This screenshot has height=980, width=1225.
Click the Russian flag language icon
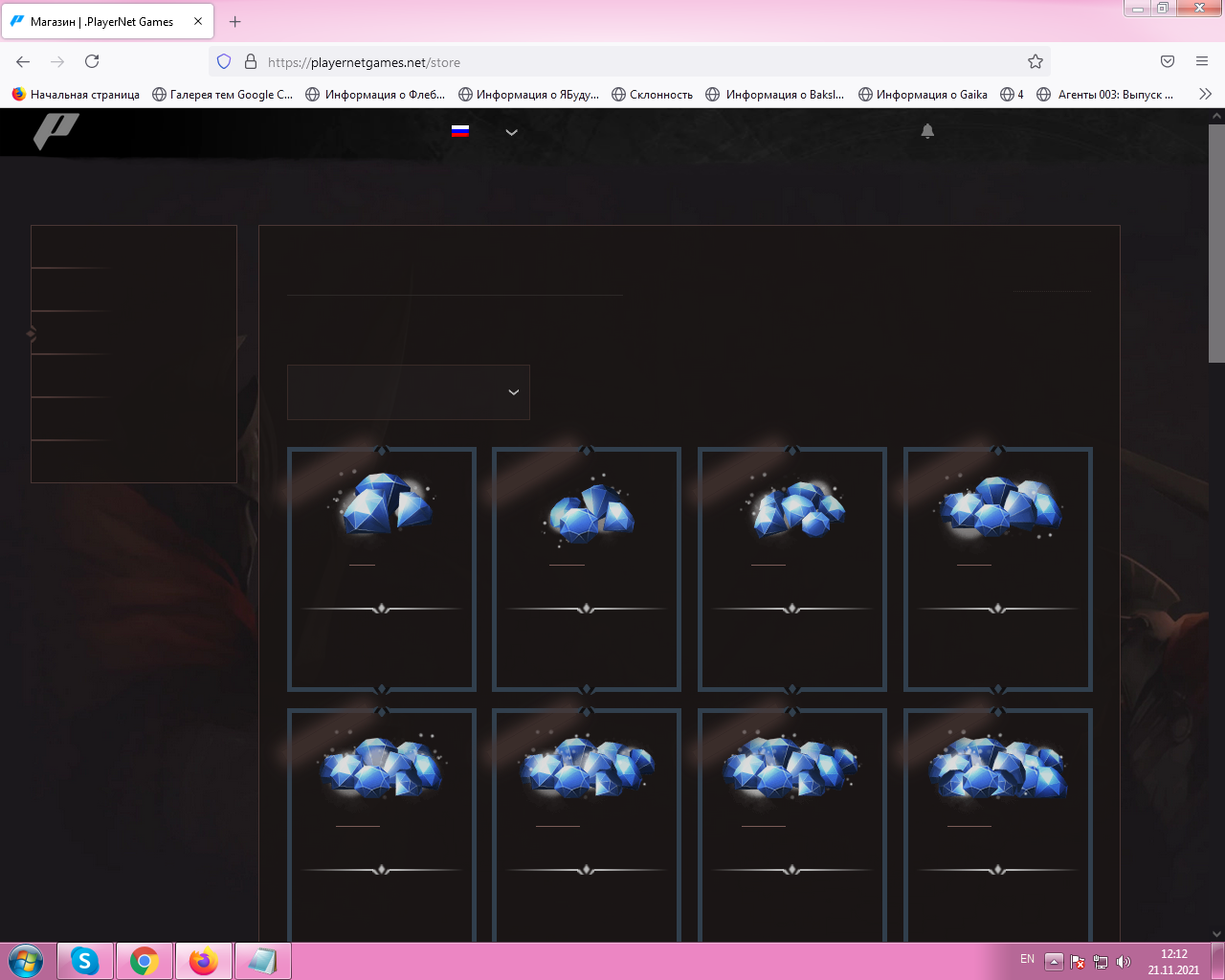pos(460,131)
